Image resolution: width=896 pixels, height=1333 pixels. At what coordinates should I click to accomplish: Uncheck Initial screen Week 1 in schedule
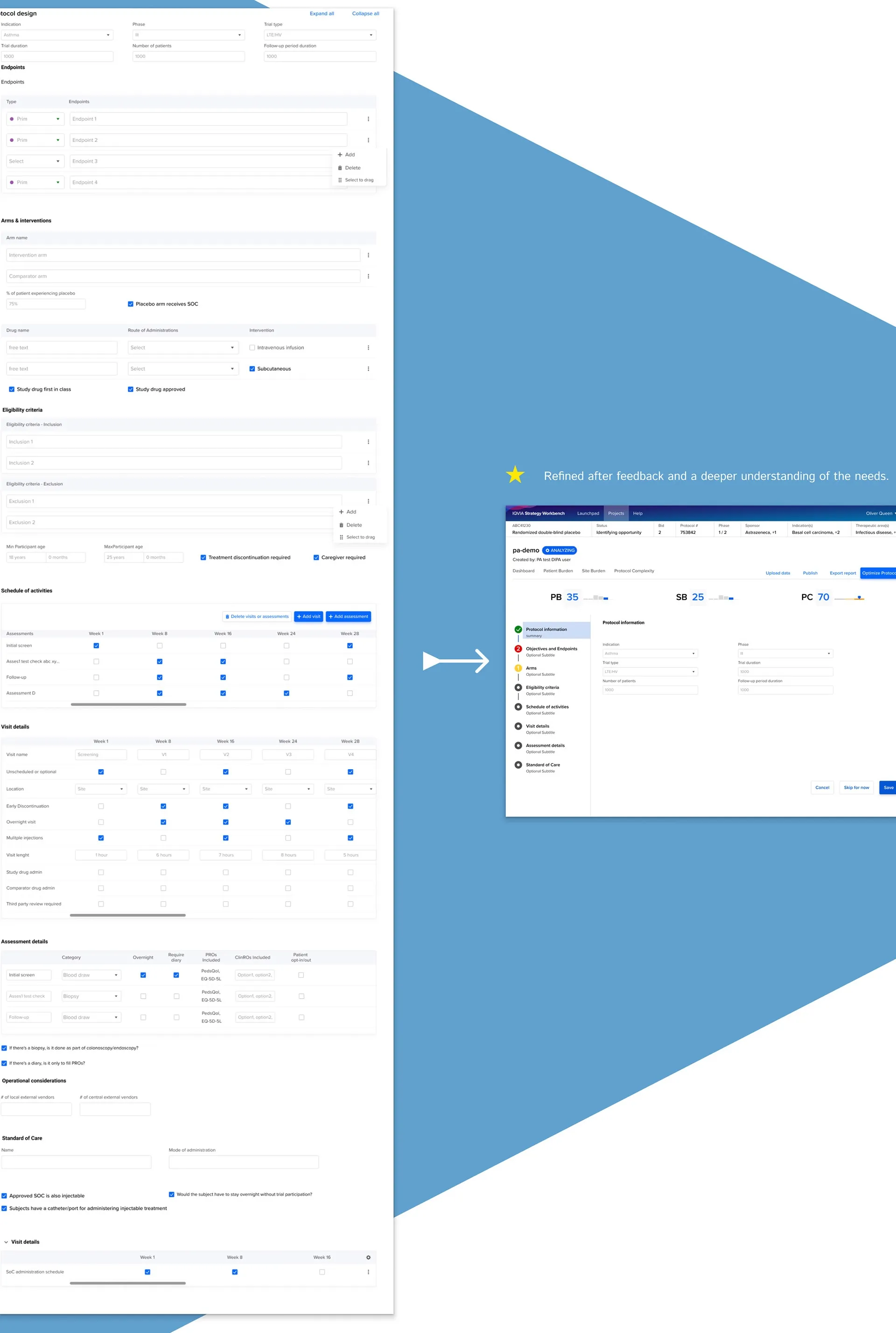(96, 645)
